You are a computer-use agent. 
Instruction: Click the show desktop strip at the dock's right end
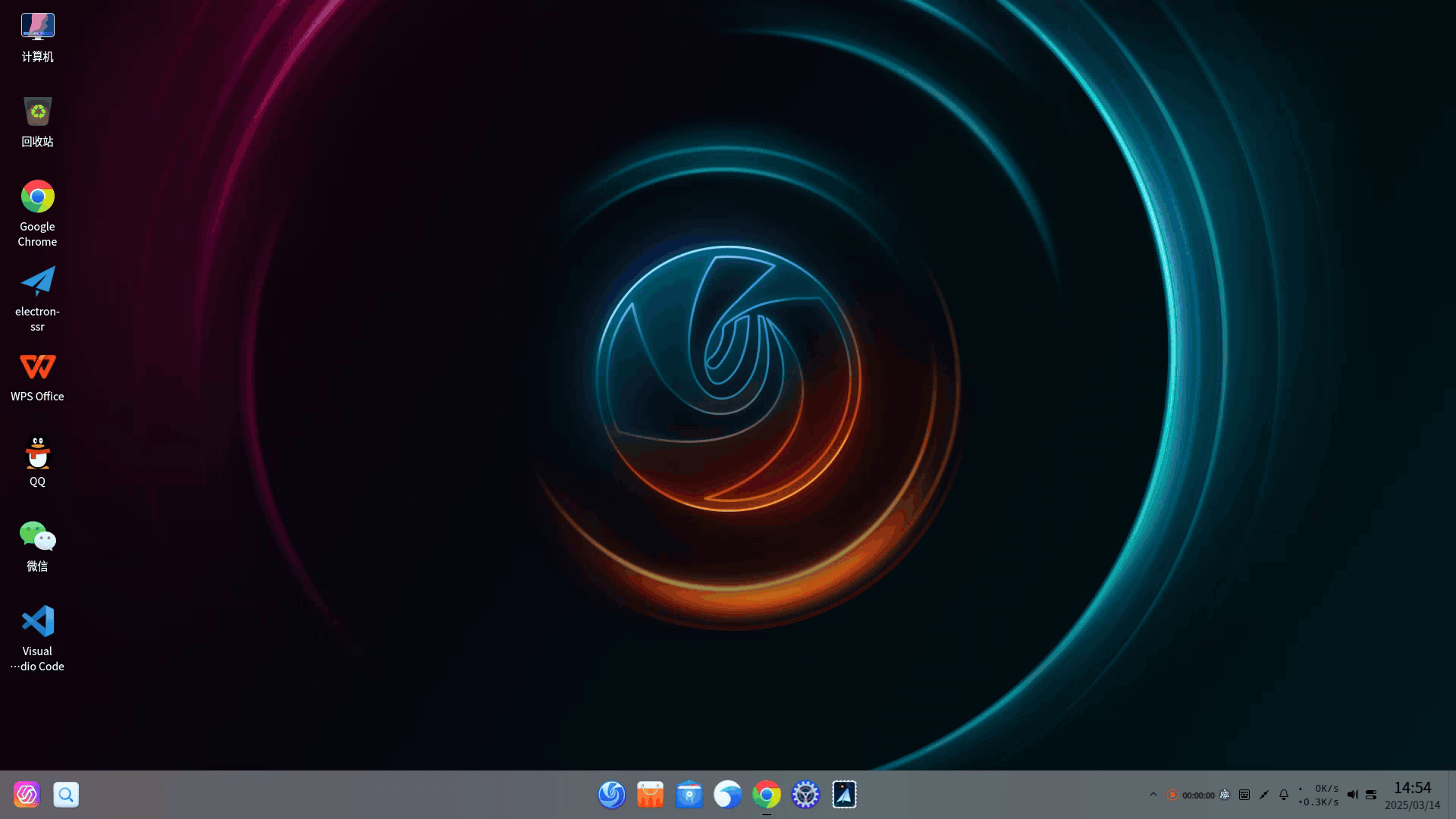pos(1451,795)
